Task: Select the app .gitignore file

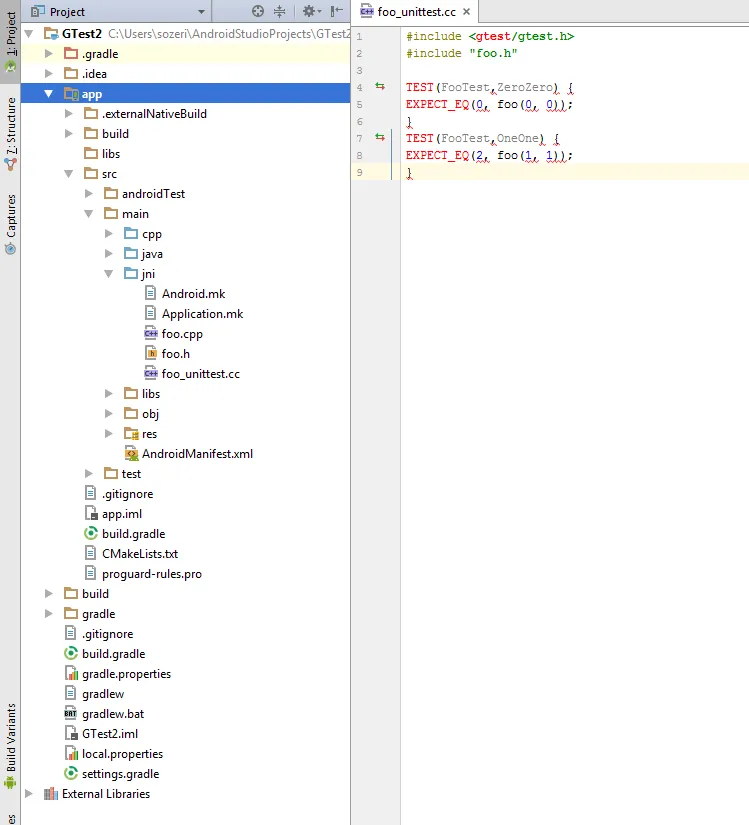Action: tap(128, 494)
